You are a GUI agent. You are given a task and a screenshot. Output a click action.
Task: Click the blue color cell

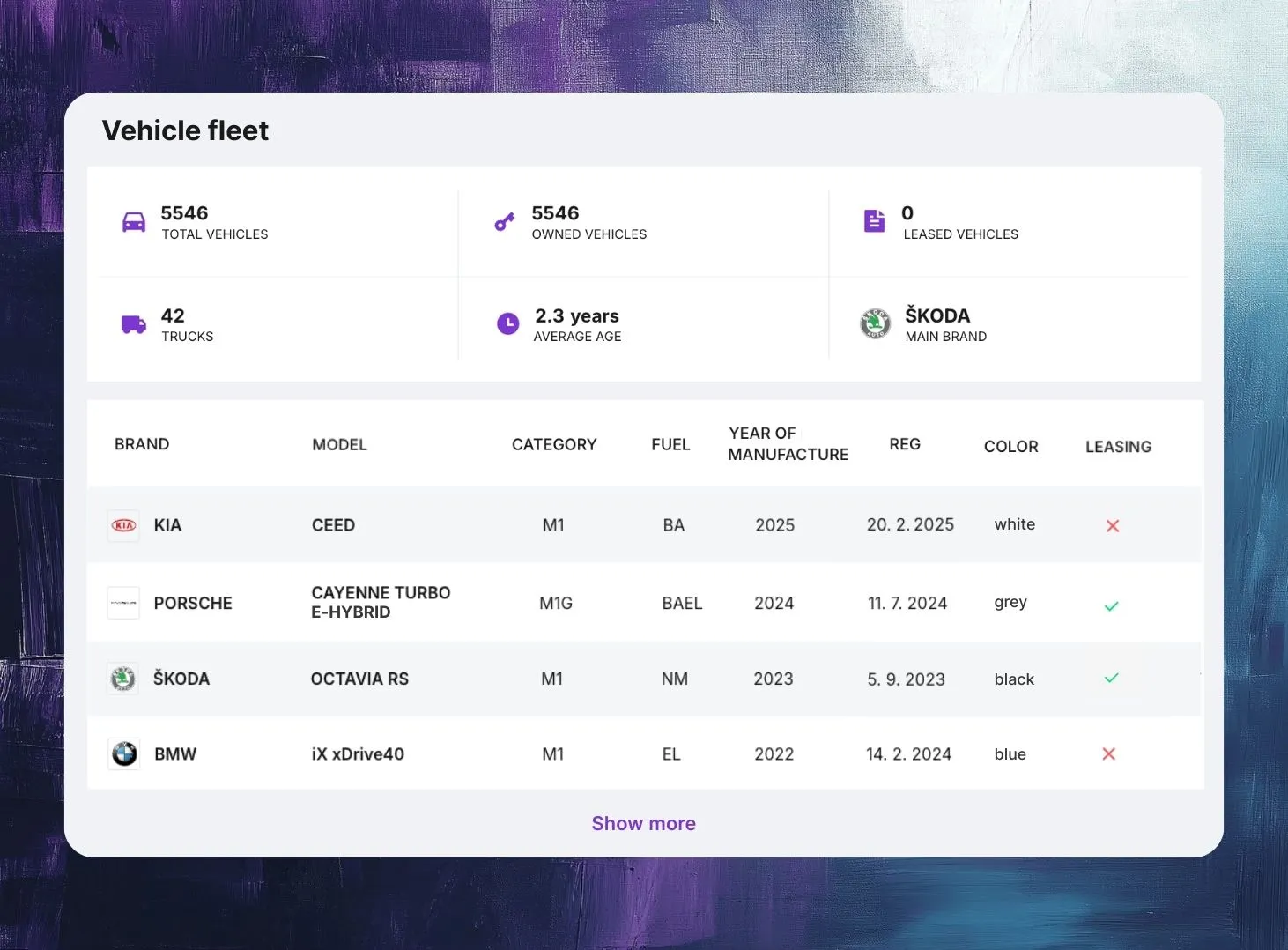click(1010, 754)
